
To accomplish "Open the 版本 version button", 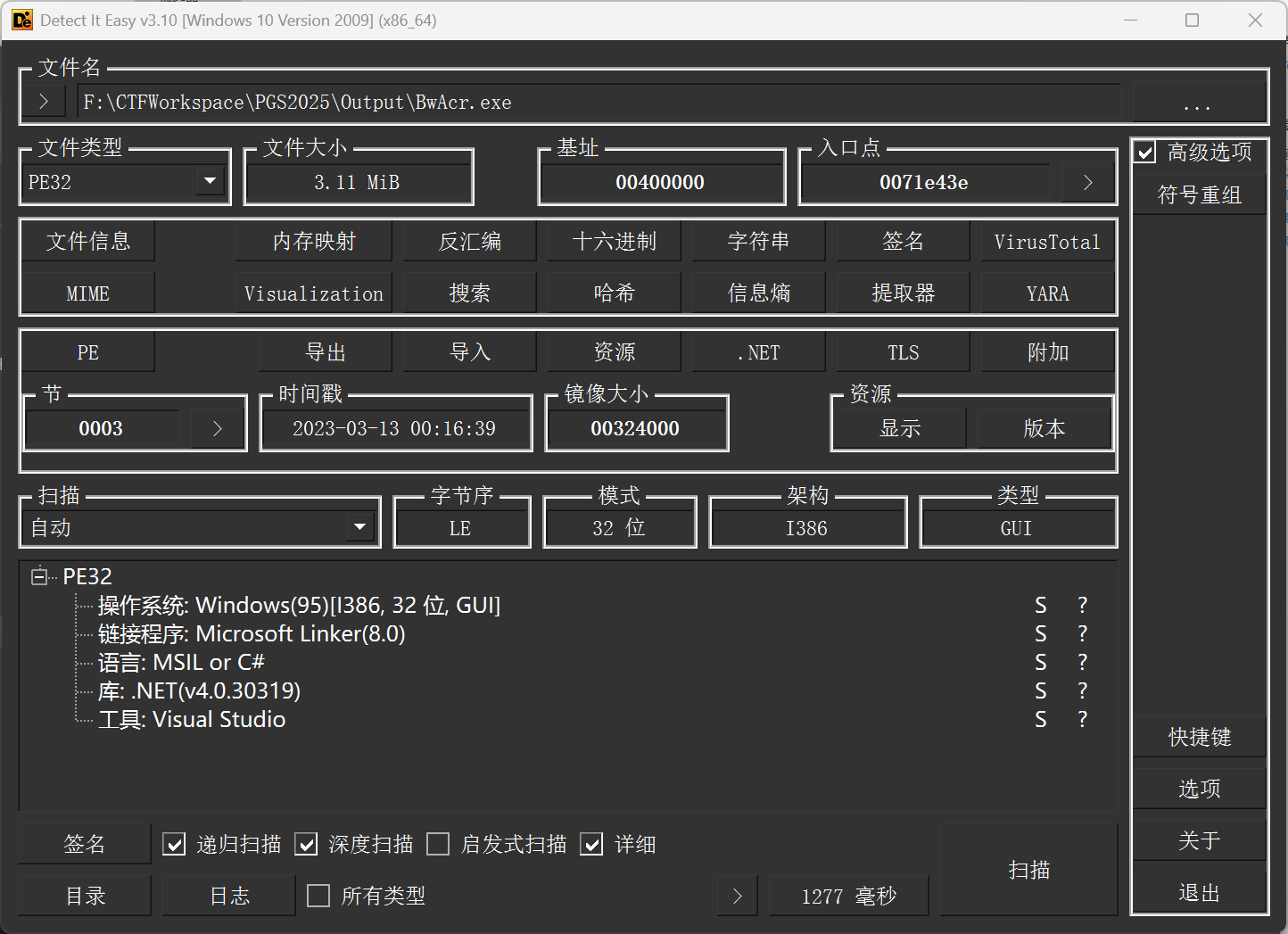I will [x=1044, y=428].
